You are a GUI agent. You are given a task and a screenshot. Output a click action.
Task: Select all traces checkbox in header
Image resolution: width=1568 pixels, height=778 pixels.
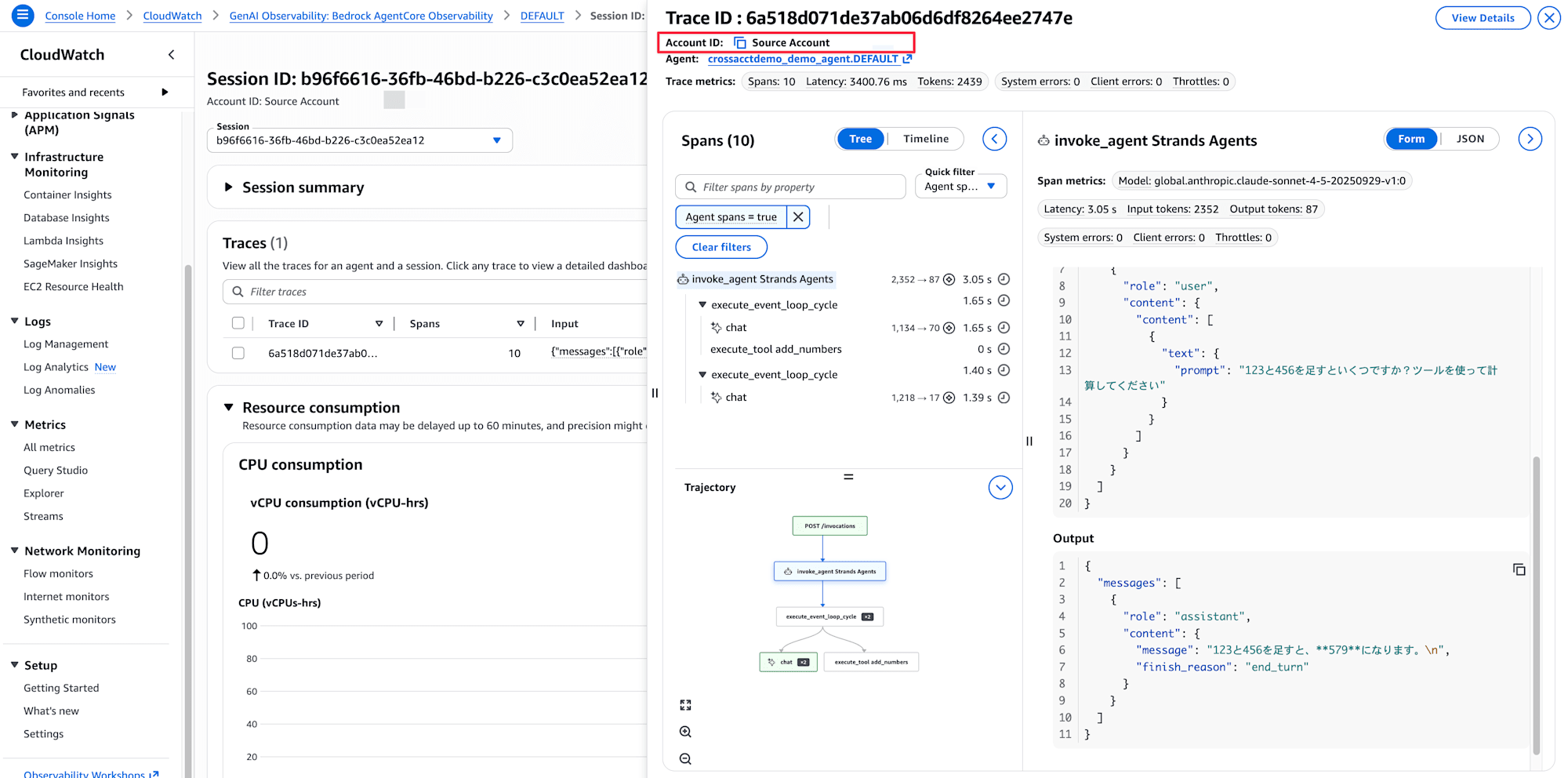238,323
